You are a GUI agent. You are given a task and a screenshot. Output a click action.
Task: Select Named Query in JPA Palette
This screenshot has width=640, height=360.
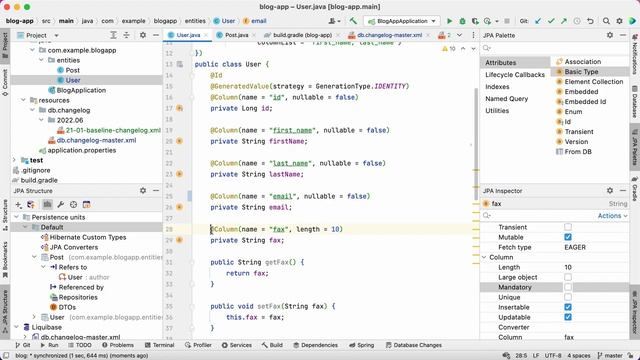click(x=507, y=99)
